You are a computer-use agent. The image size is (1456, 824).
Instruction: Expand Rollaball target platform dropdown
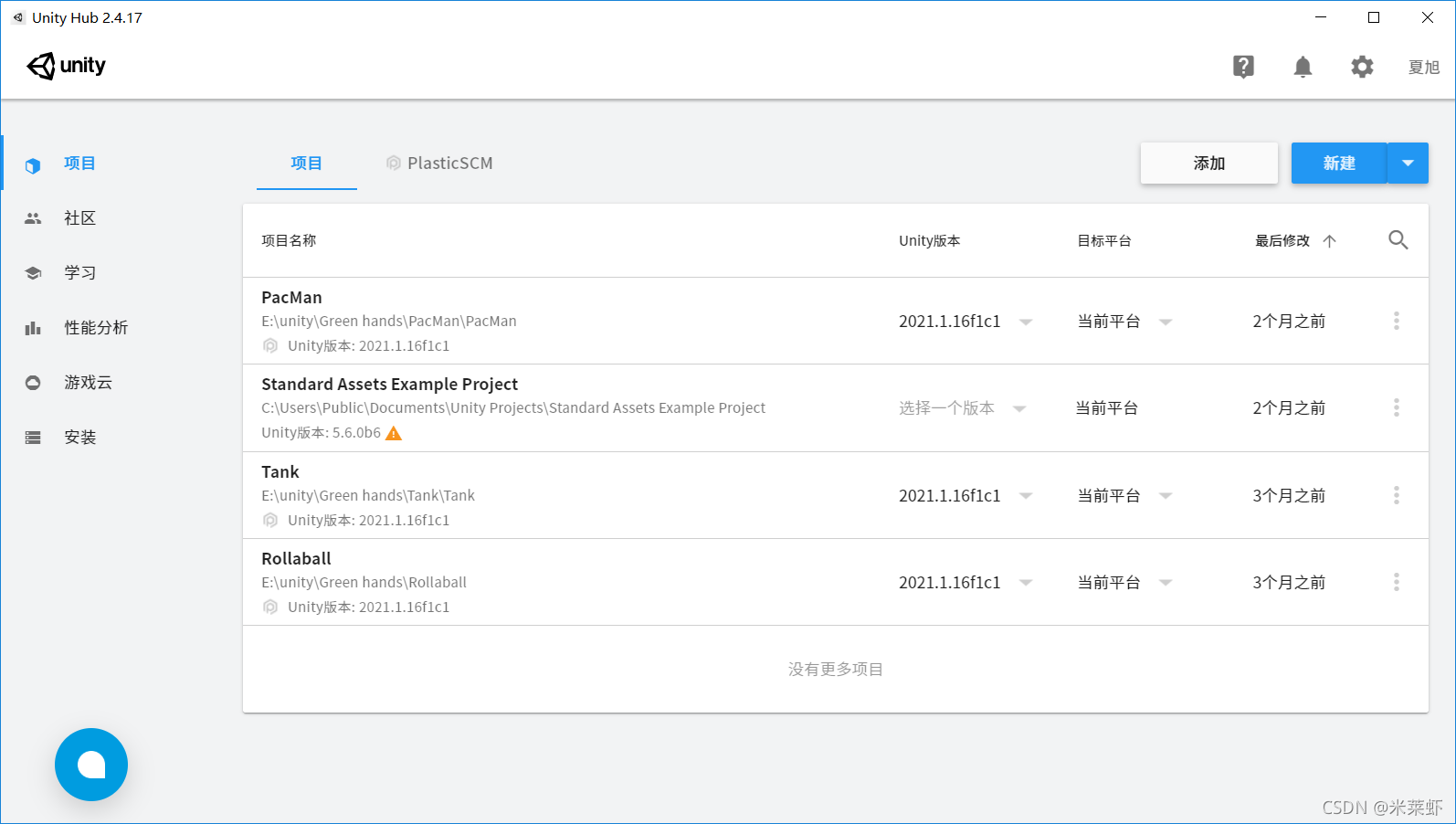1166,583
